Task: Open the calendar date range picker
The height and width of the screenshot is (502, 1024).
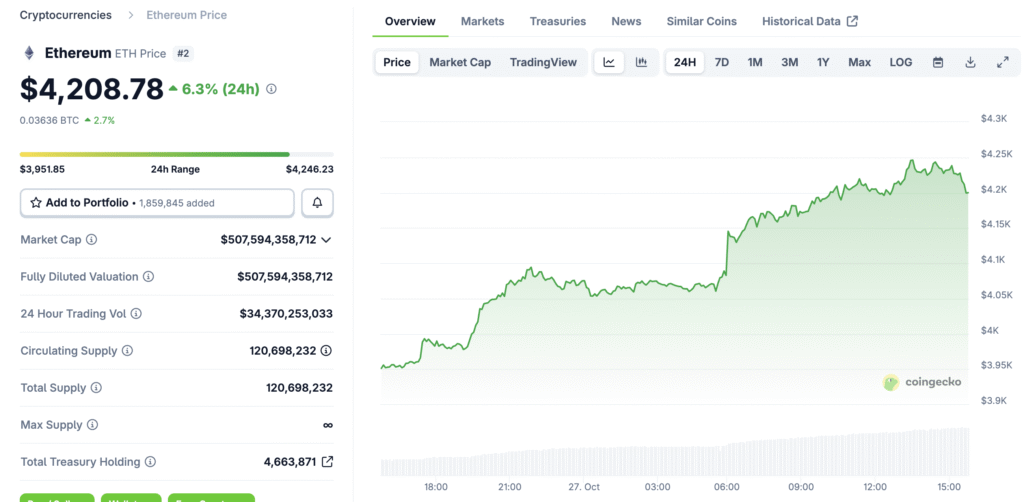Action: 938,62
